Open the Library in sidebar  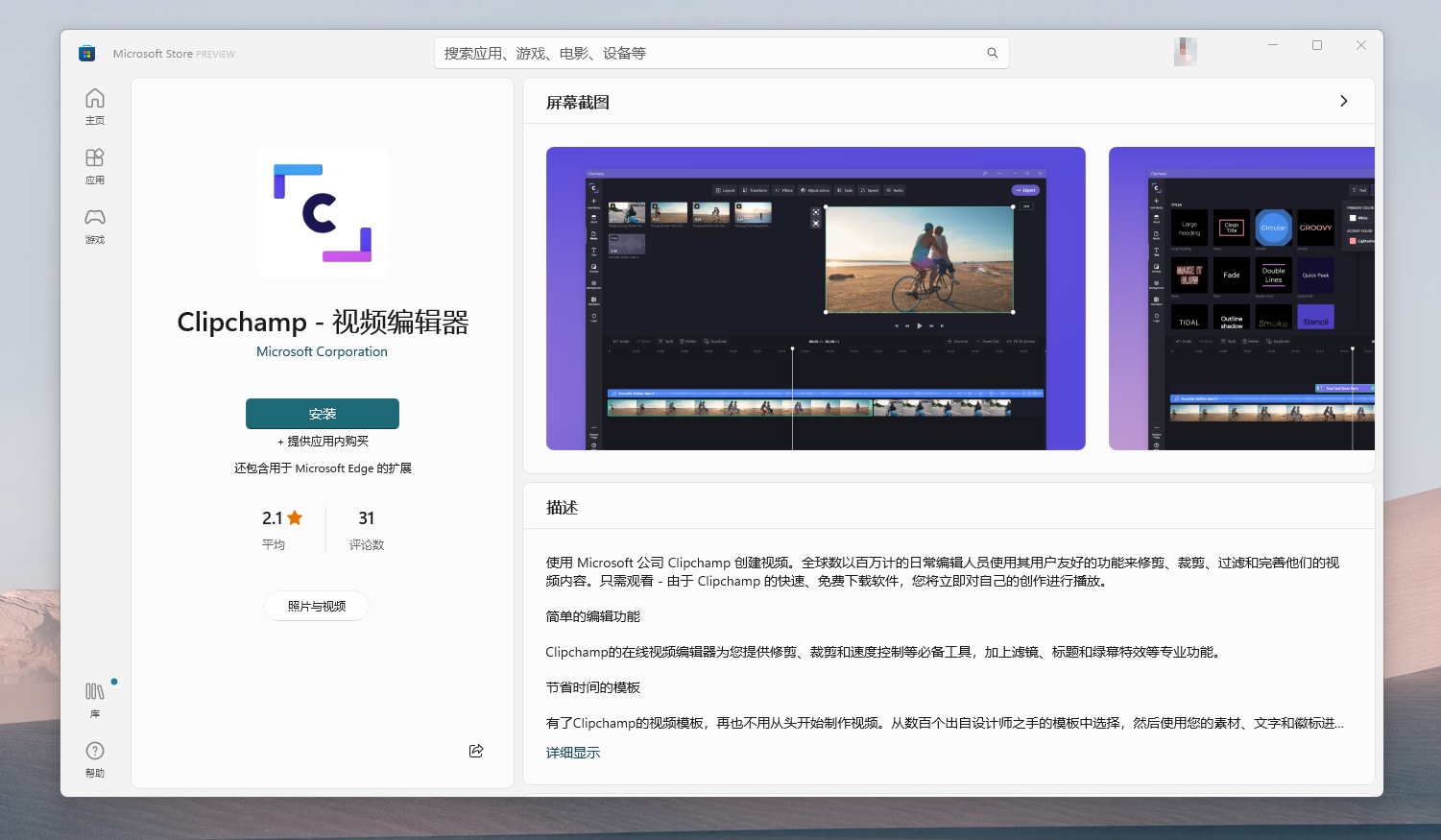point(95,700)
